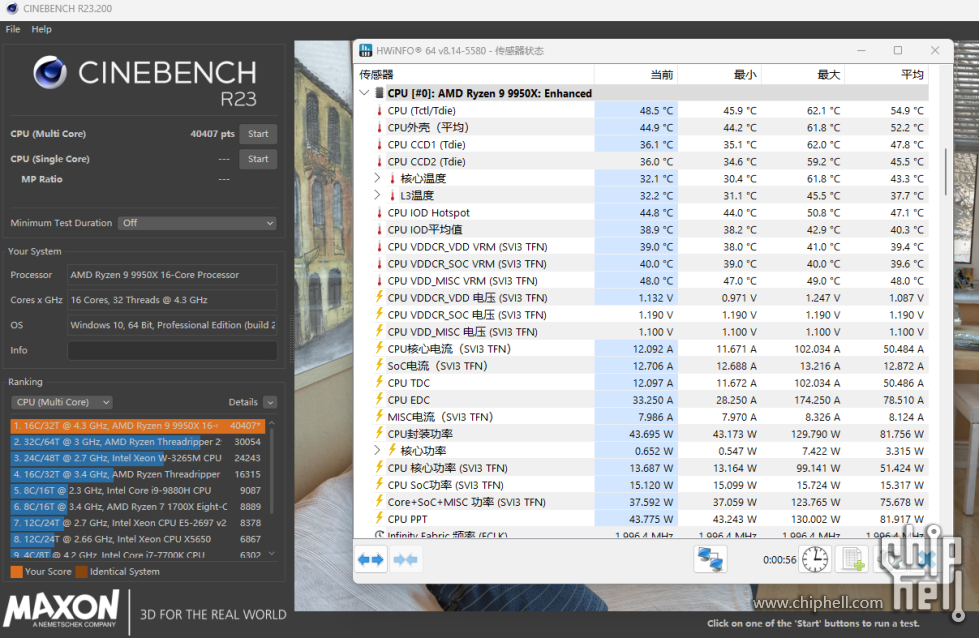This screenshot has height=638, width=979.
Task: Click the OS field showing Windows 10, 64 Bit
Action: tap(172, 325)
